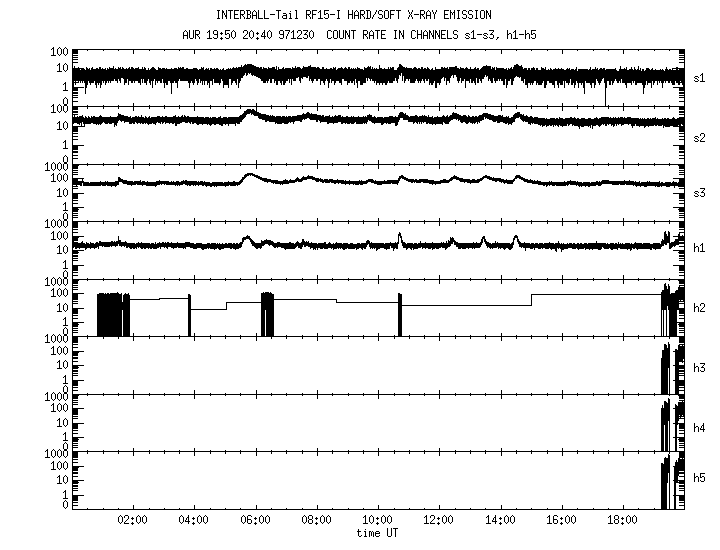Image resolution: width=720 pixels, height=550 pixels.
Task: Select the 04:00 time axis tick label
Action: [x=193, y=520]
